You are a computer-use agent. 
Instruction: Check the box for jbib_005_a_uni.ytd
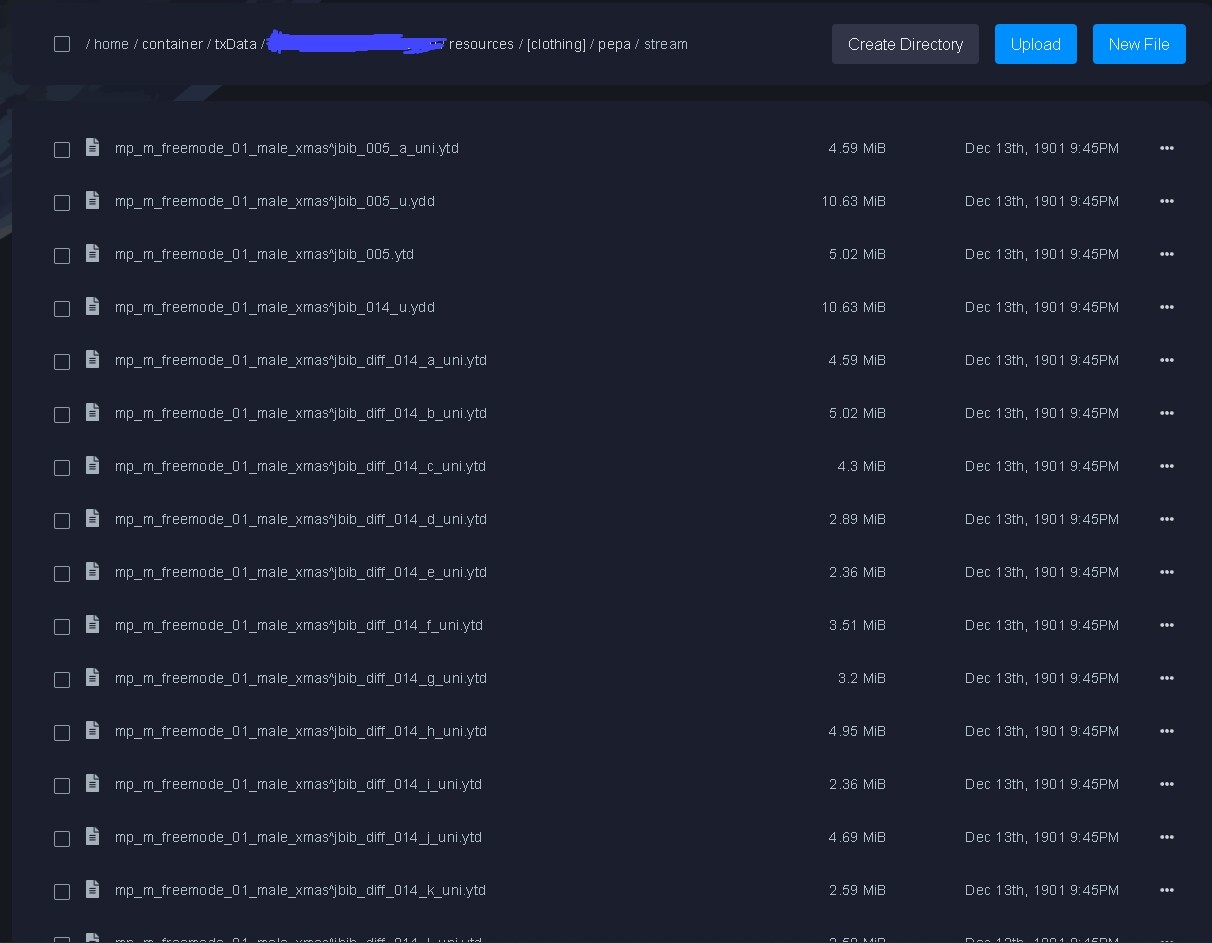pos(62,149)
